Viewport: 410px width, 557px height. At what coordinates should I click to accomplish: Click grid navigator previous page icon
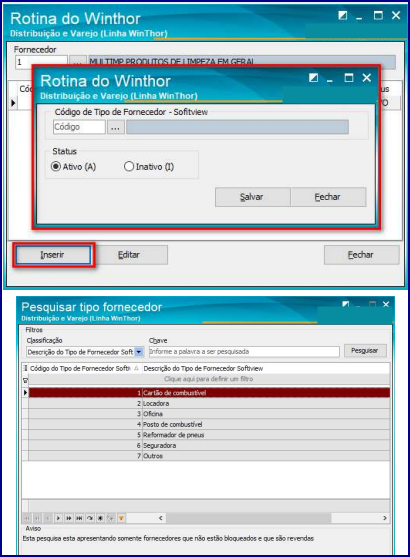click(x=37, y=518)
